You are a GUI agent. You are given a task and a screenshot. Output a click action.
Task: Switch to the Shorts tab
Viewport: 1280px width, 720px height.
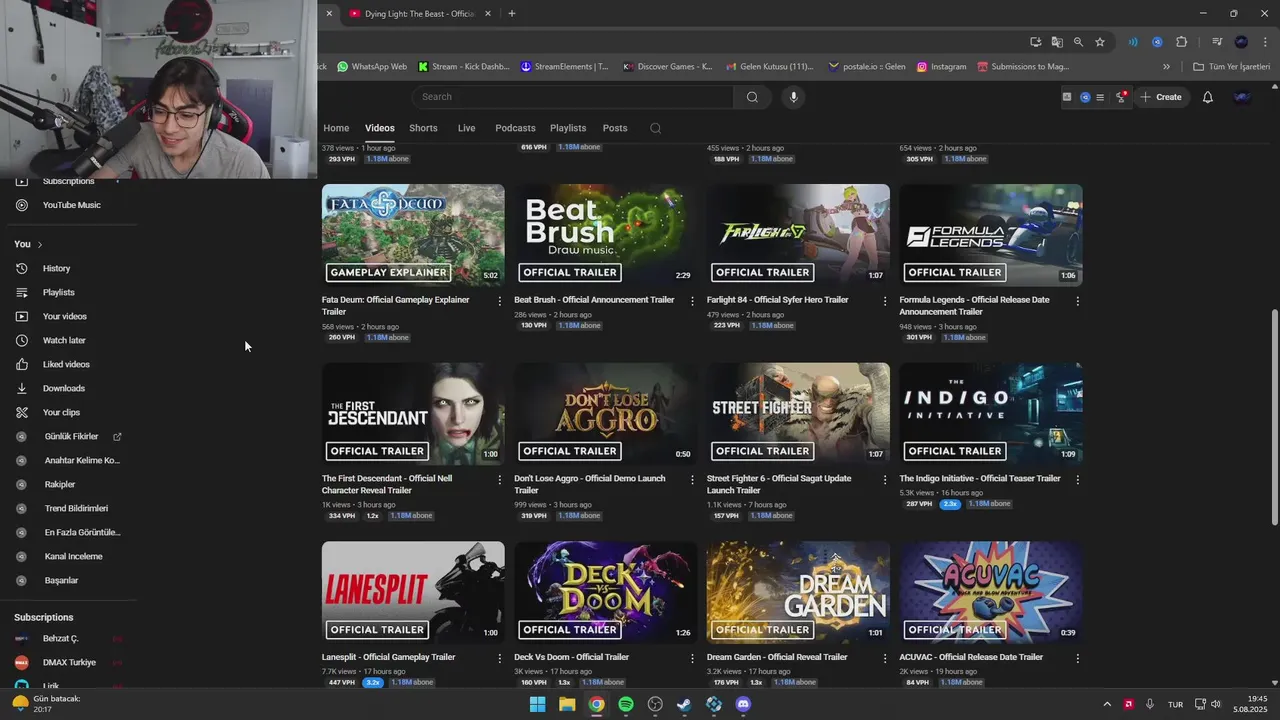coord(423,128)
